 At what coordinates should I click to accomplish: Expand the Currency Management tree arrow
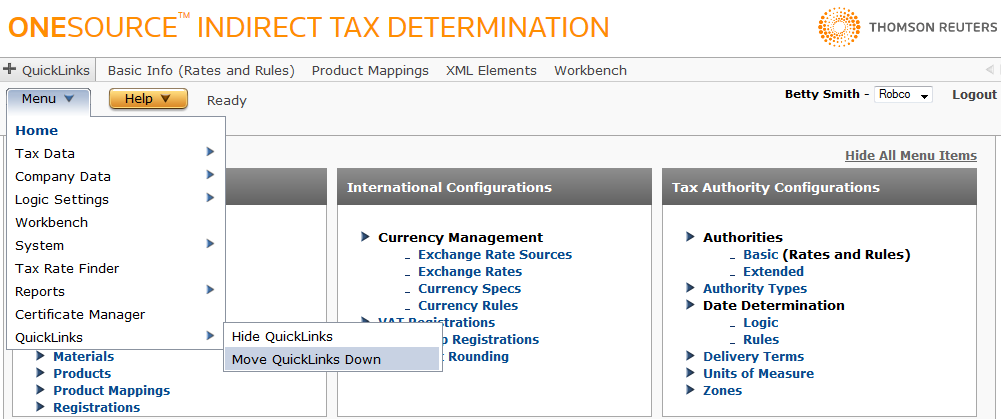[x=366, y=238]
